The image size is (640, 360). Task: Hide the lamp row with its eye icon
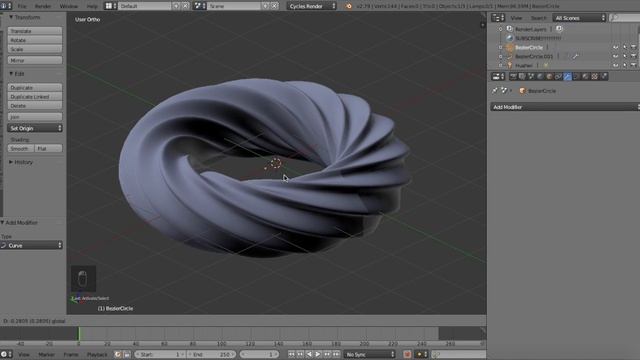tap(616, 65)
